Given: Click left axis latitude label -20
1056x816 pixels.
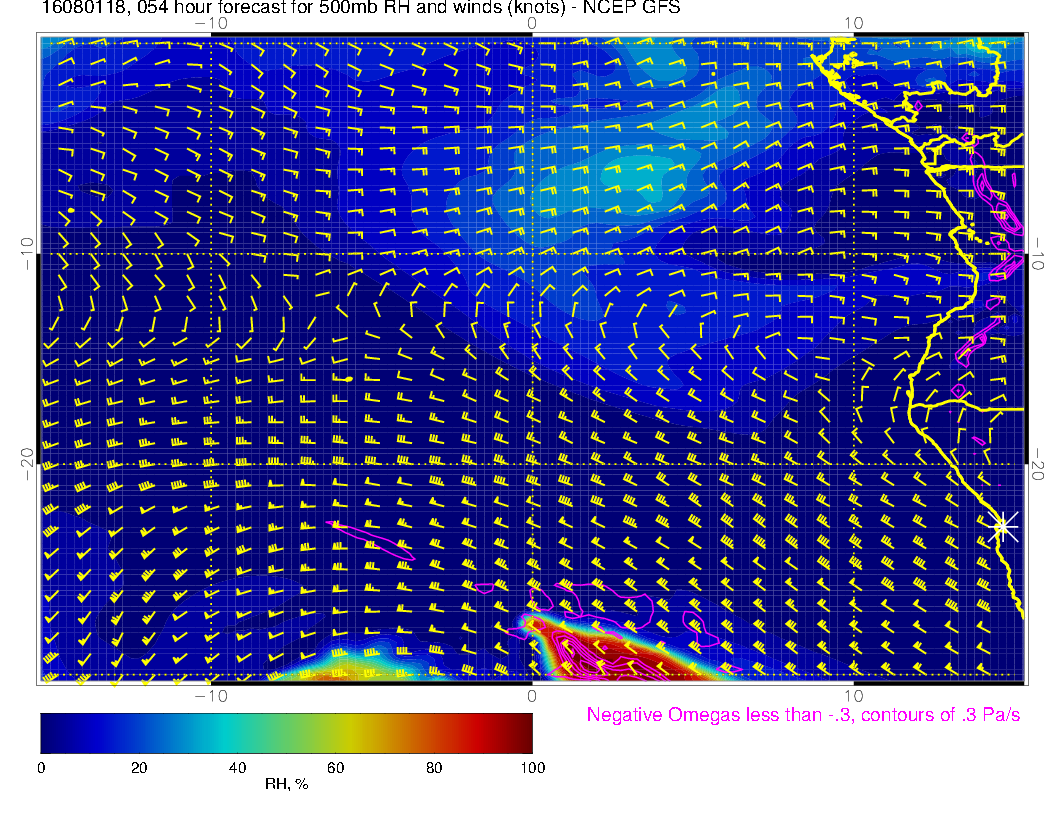Looking at the screenshot, I should coord(27,464).
